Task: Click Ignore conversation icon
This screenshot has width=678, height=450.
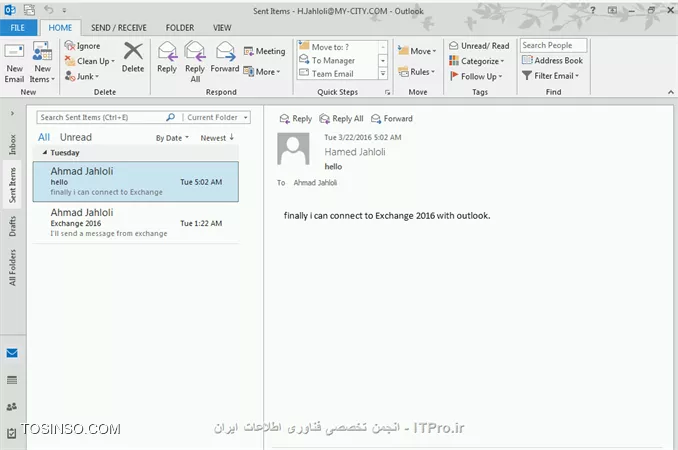Action: click(x=82, y=46)
